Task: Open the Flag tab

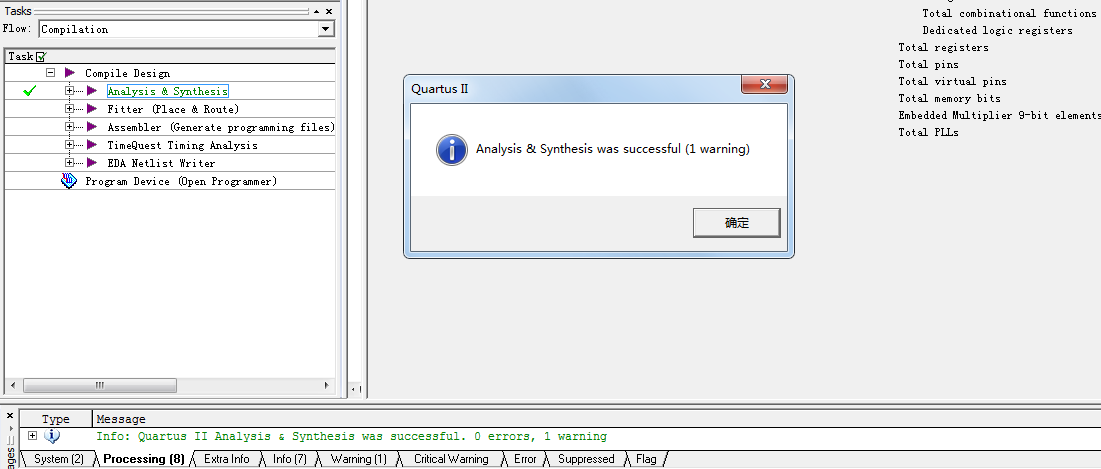Action: [x=646, y=459]
